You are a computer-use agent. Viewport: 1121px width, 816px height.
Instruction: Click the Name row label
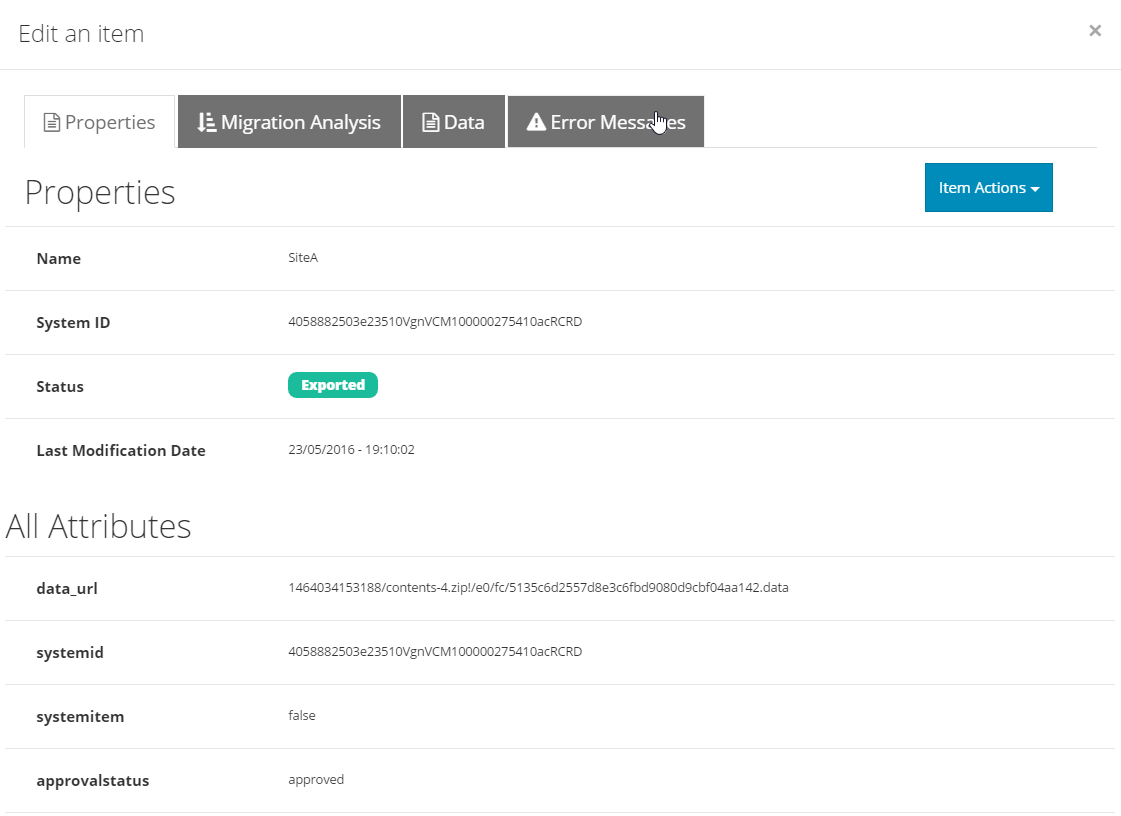59,259
